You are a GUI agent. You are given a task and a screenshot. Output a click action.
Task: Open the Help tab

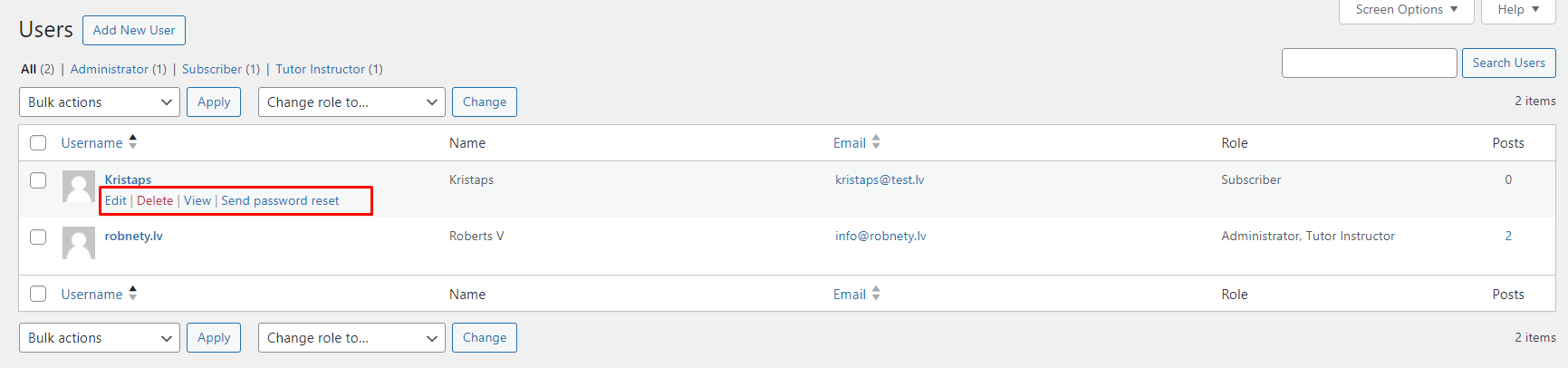click(1517, 10)
